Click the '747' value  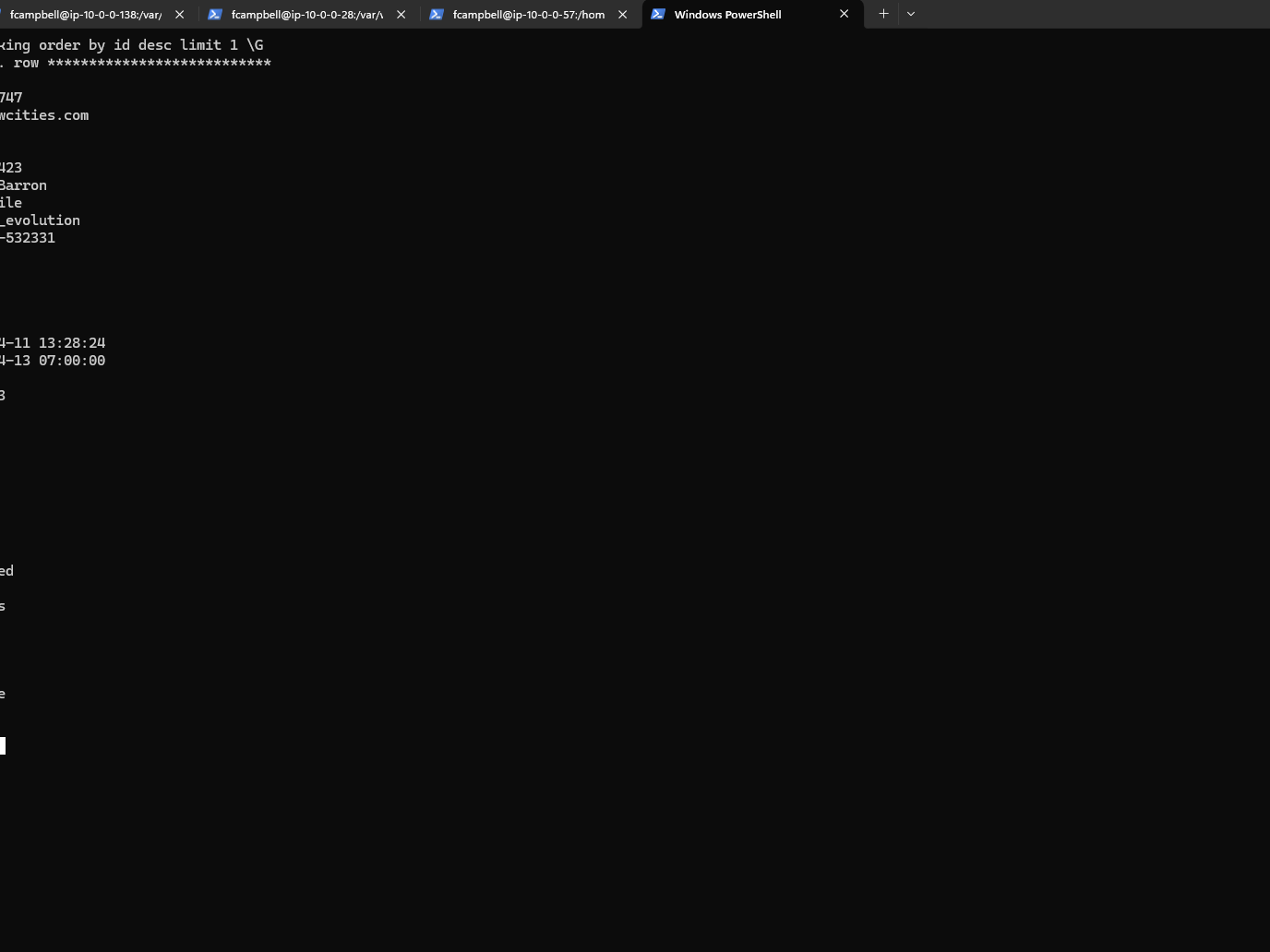pyautogui.click(x=11, y=98)
